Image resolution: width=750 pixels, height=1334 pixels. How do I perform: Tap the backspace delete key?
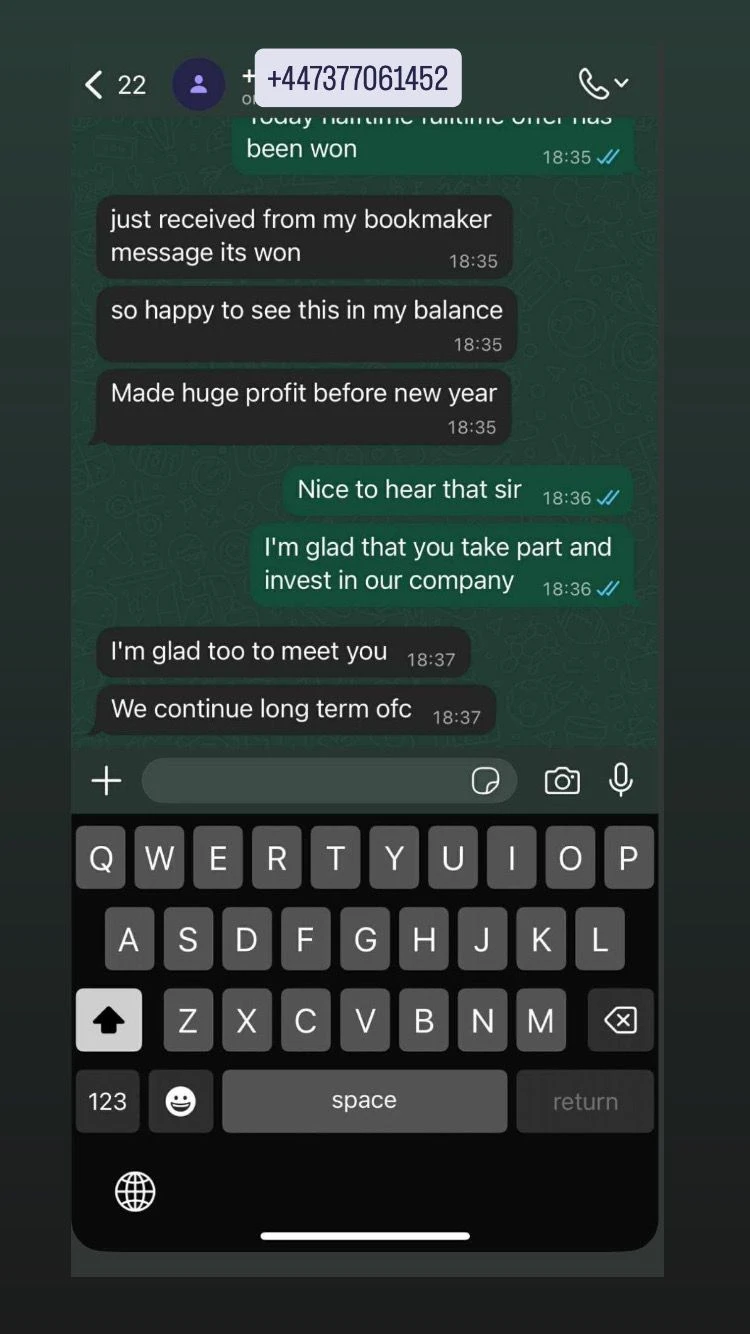(621, 1020)
